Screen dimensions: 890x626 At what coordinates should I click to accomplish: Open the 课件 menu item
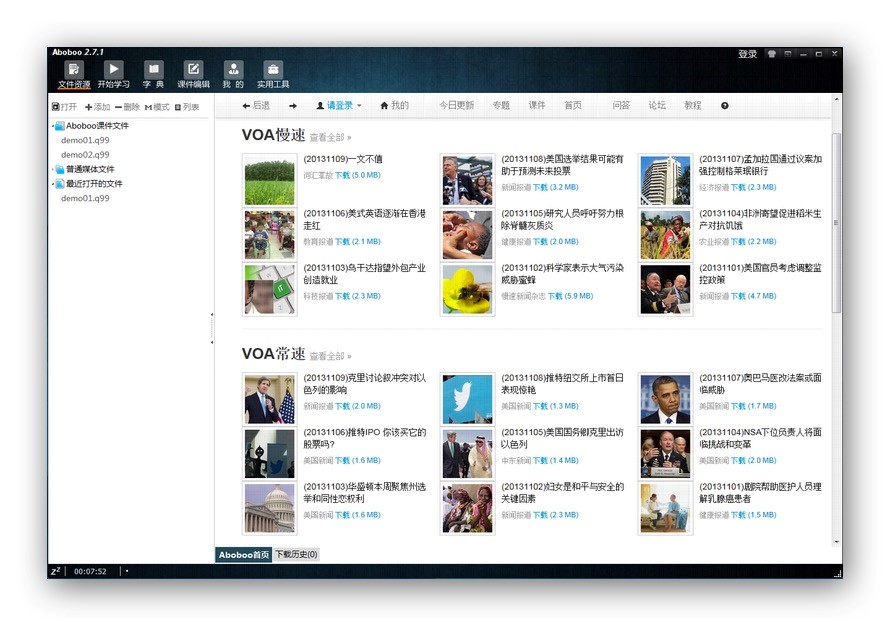click(537, 106)
